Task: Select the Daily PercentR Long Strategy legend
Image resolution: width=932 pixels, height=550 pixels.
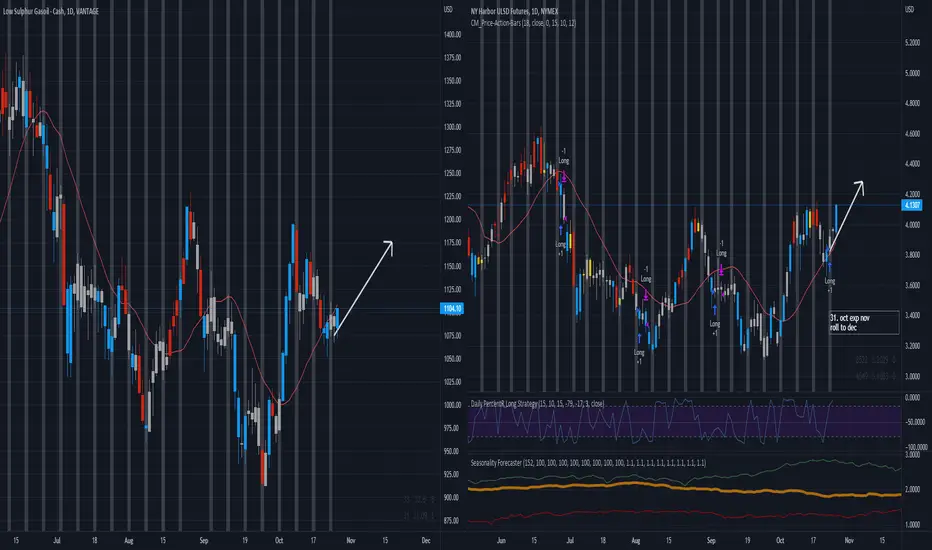Action: pyautogui.click(x=537, y=404)
